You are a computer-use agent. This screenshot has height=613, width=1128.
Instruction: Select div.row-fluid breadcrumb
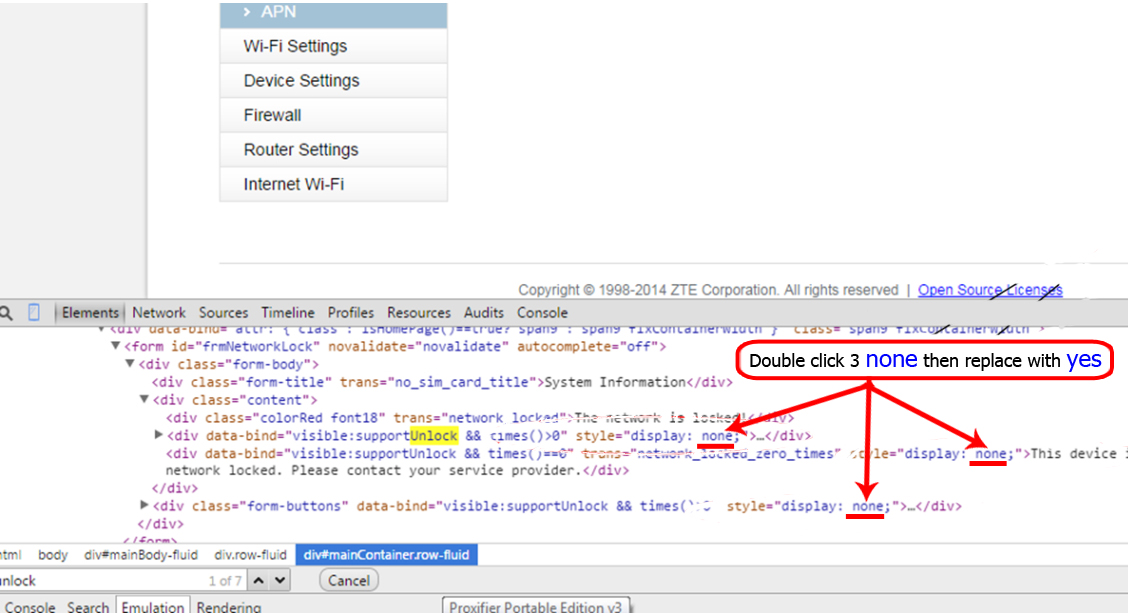click(x=250, y=555)
